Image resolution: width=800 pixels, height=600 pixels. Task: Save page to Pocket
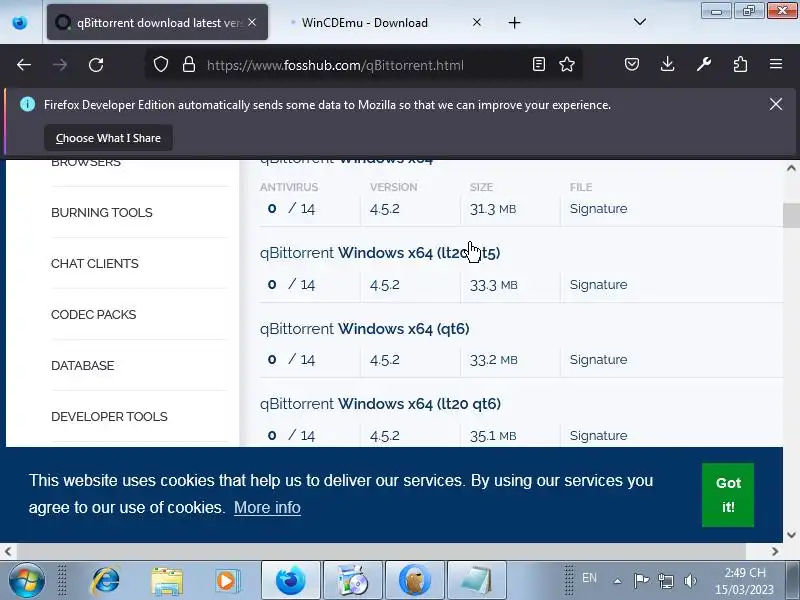632,64
